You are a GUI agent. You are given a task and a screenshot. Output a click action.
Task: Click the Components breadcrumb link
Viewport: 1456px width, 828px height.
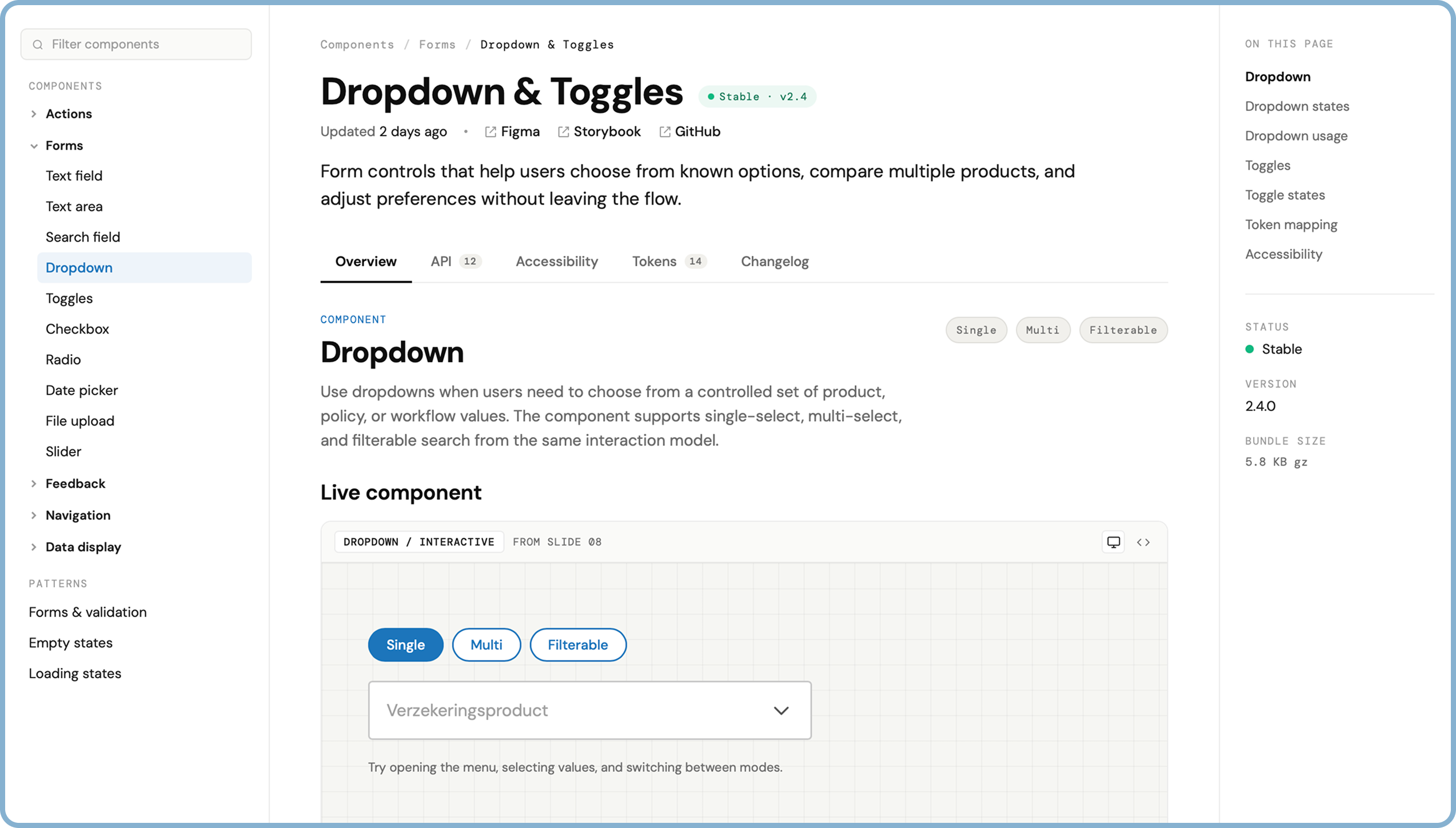tap(357, 44)
